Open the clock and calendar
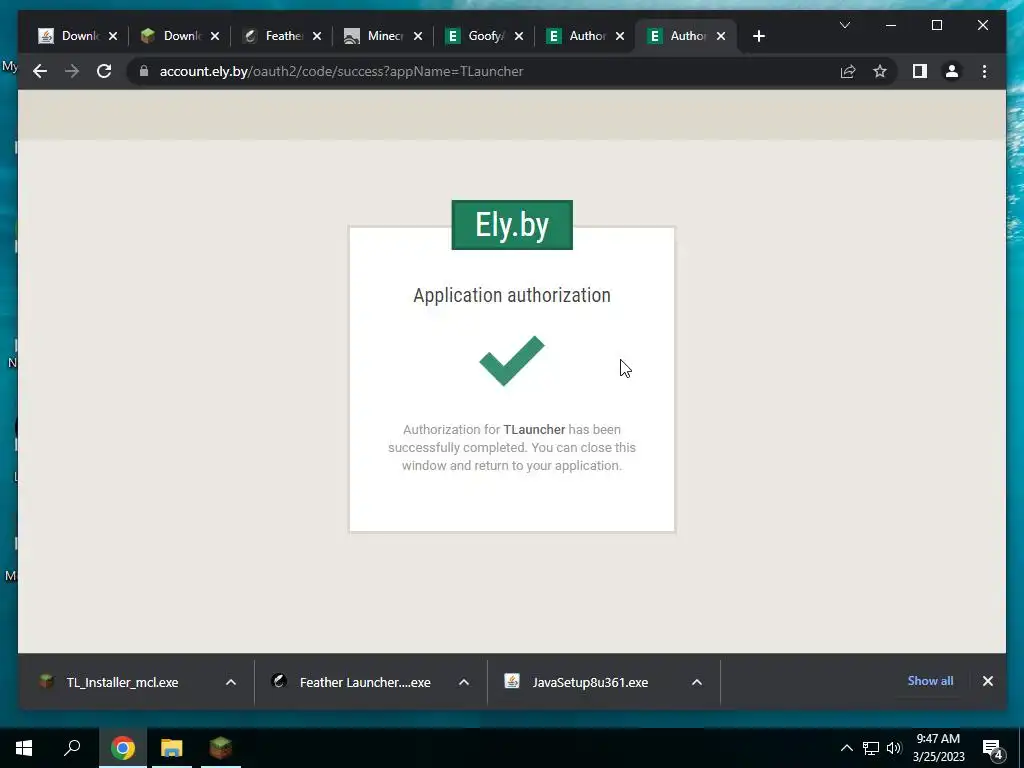Screen dimensions: 1024x768 pyautogui.click(x=938, y=748)
